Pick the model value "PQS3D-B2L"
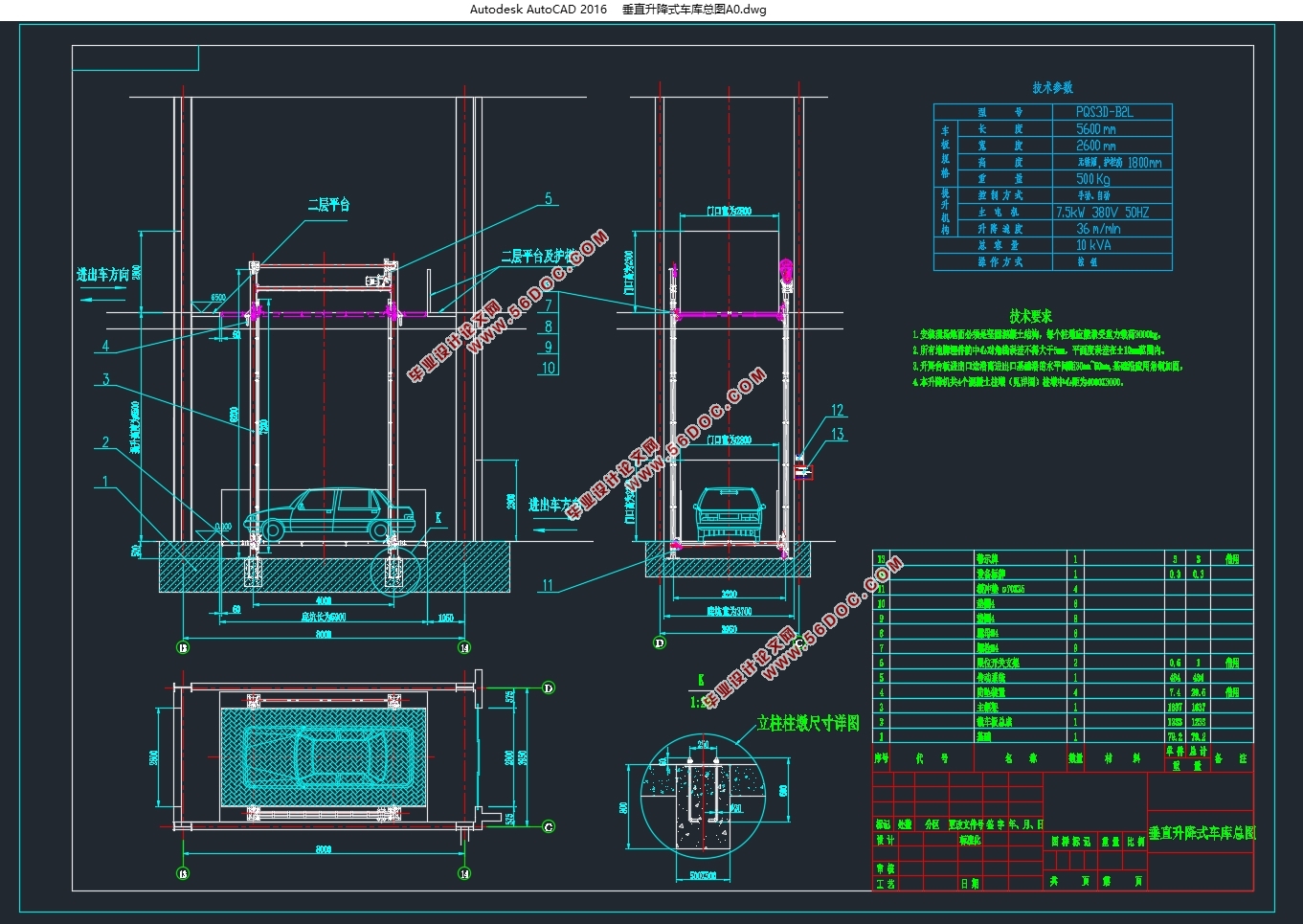The image size is (1303, 924). pyautogui.click(x=1104, y=112)
